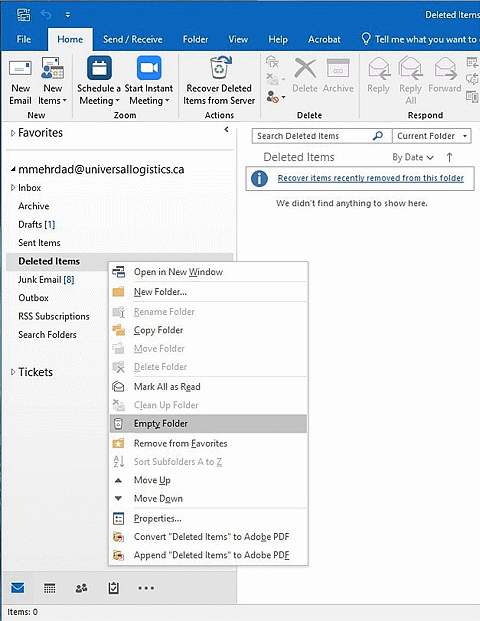
Task: Click Recover Deleted Items from Server
Action: point(219,82)
